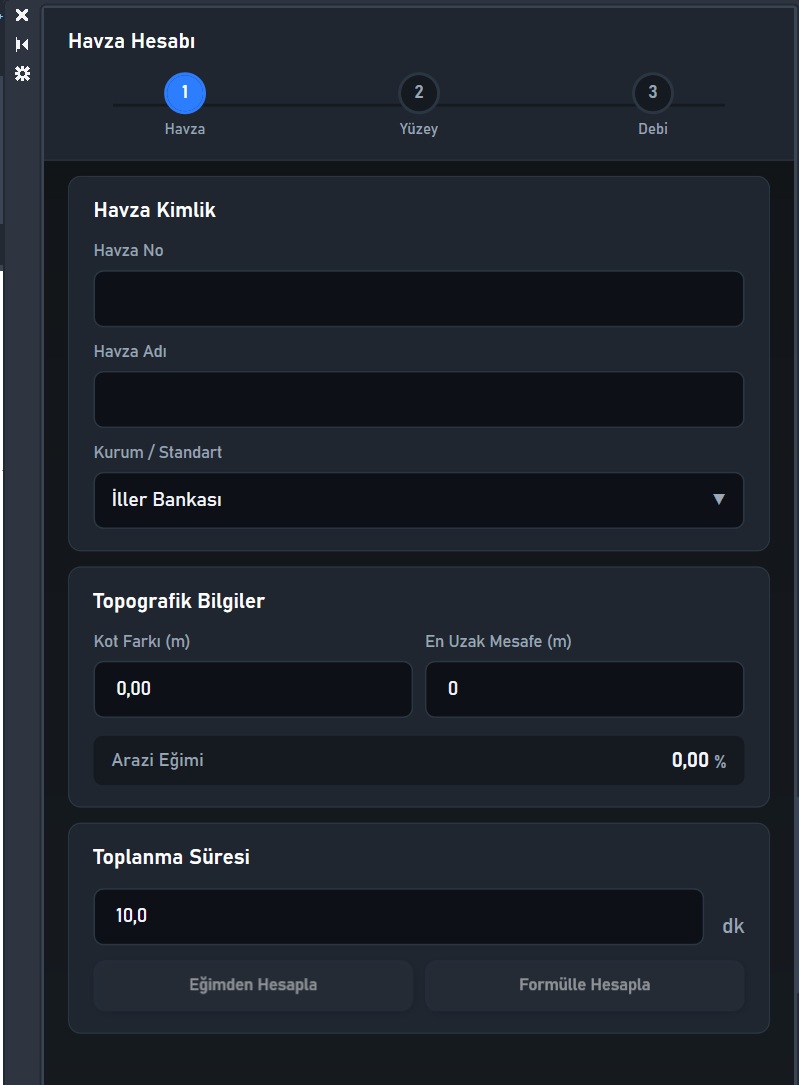The image size is (799, 1085).
Task: Click the Eğimden Hesapla button
Action: [x=253, y=985]
